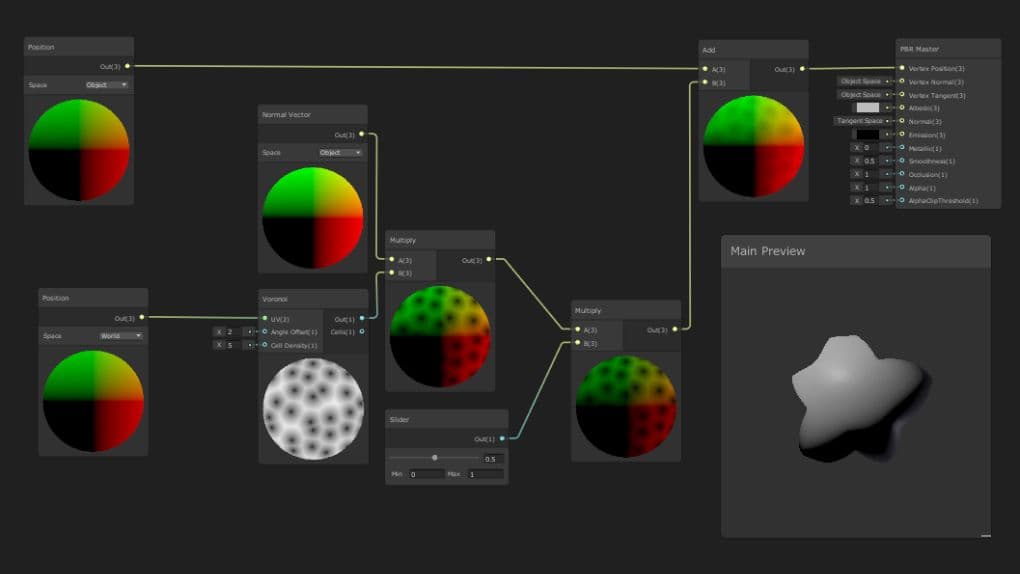The width and height of the screenshot is (1020, 574).
Task: Select the Voronoi node title bar
Action: (x=314, y=299)
